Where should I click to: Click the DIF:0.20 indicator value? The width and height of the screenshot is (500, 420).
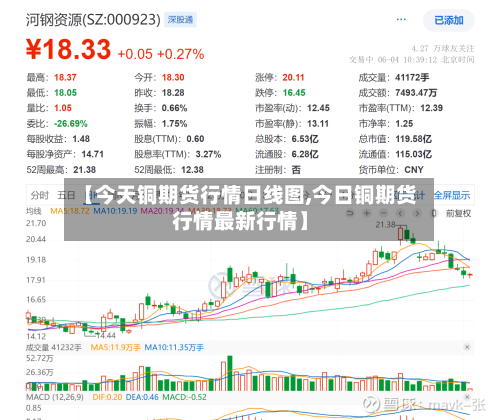107,397
